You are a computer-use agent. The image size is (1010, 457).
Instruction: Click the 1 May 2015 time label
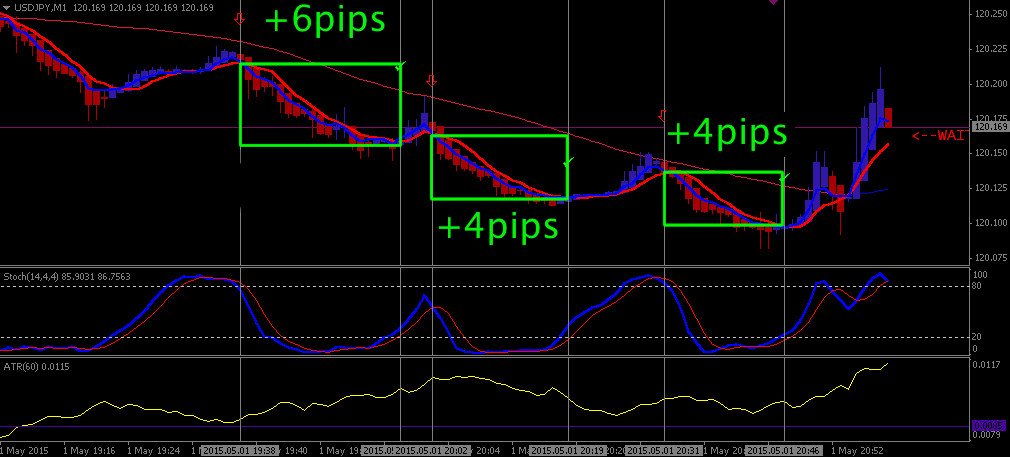pos(24,451)
